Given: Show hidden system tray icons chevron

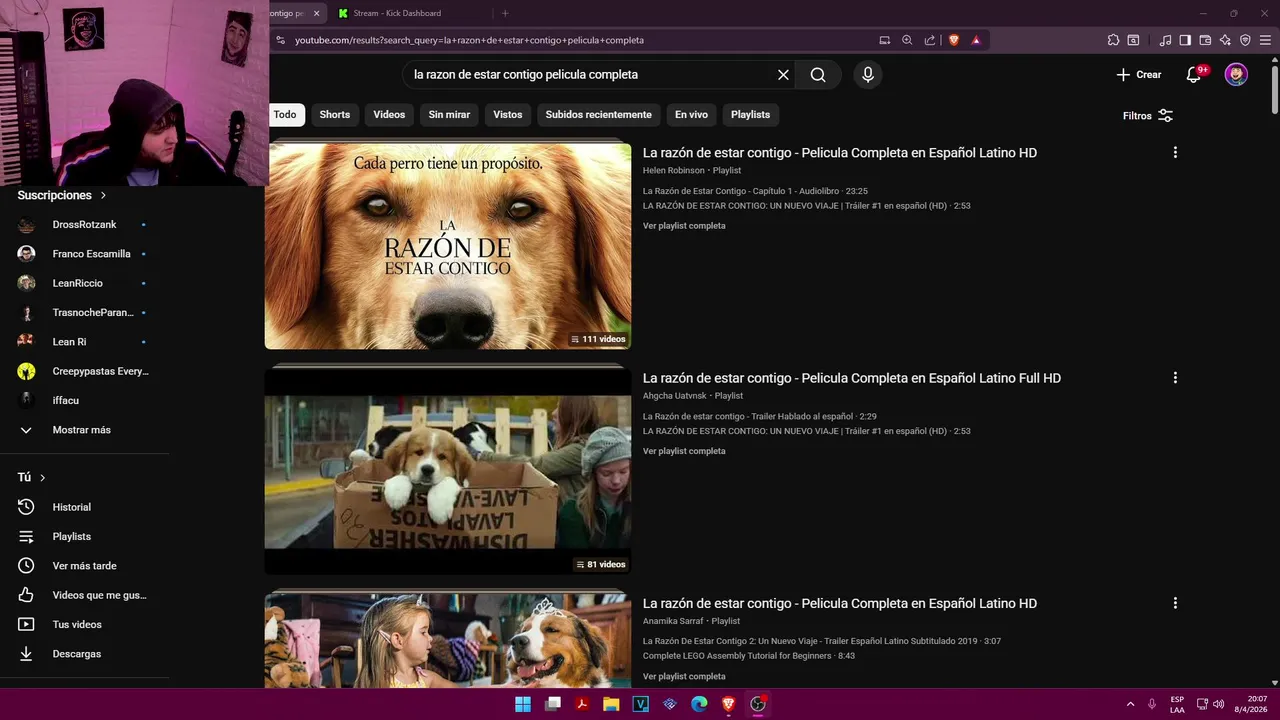Looking at the screenshot, I should tap(1131, 704).
